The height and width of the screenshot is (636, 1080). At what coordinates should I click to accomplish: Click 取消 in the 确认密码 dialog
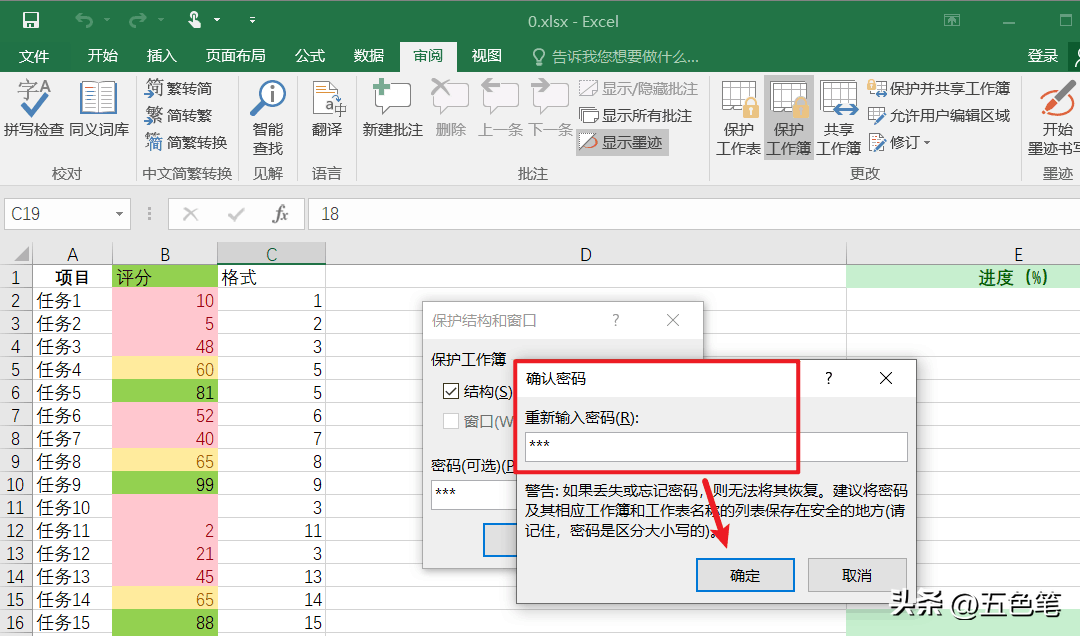[x=857, y=575]
